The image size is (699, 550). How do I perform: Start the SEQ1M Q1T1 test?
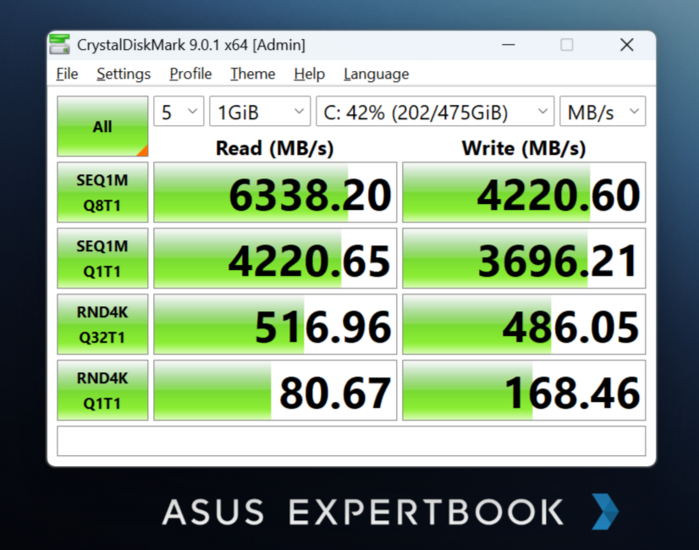(102, 258)
